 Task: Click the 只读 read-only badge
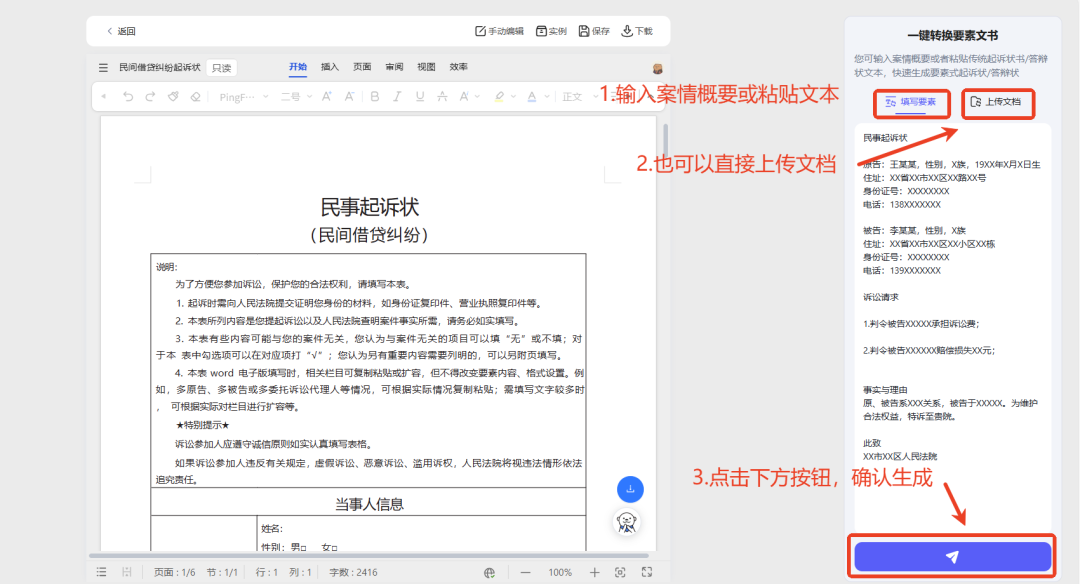click(222, 67)
